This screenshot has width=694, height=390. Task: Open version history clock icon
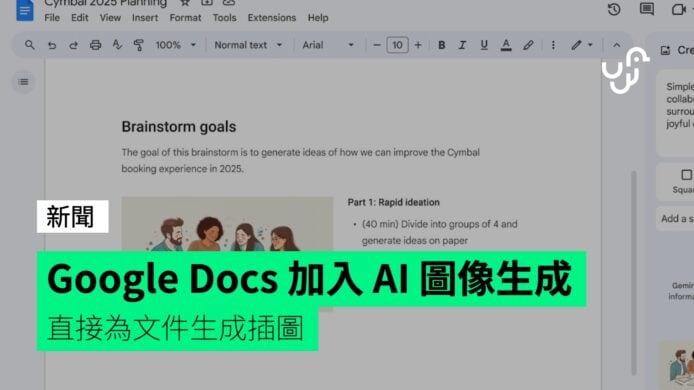614,9
